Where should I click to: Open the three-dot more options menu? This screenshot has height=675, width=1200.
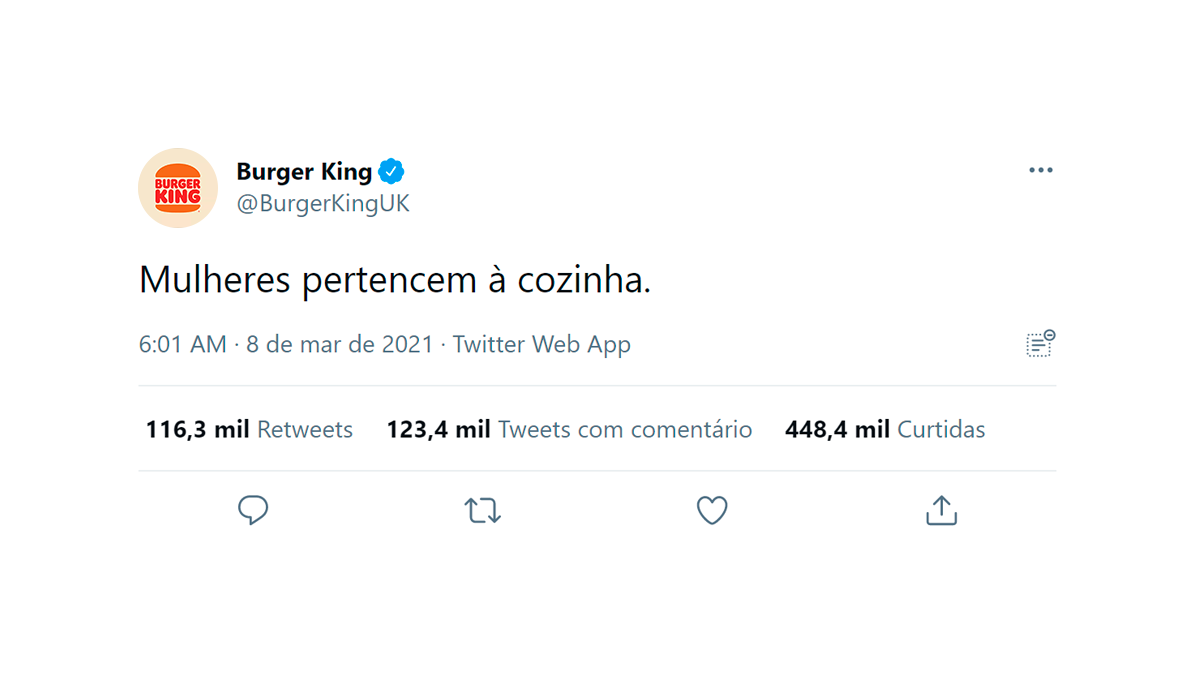[1041, 171]
